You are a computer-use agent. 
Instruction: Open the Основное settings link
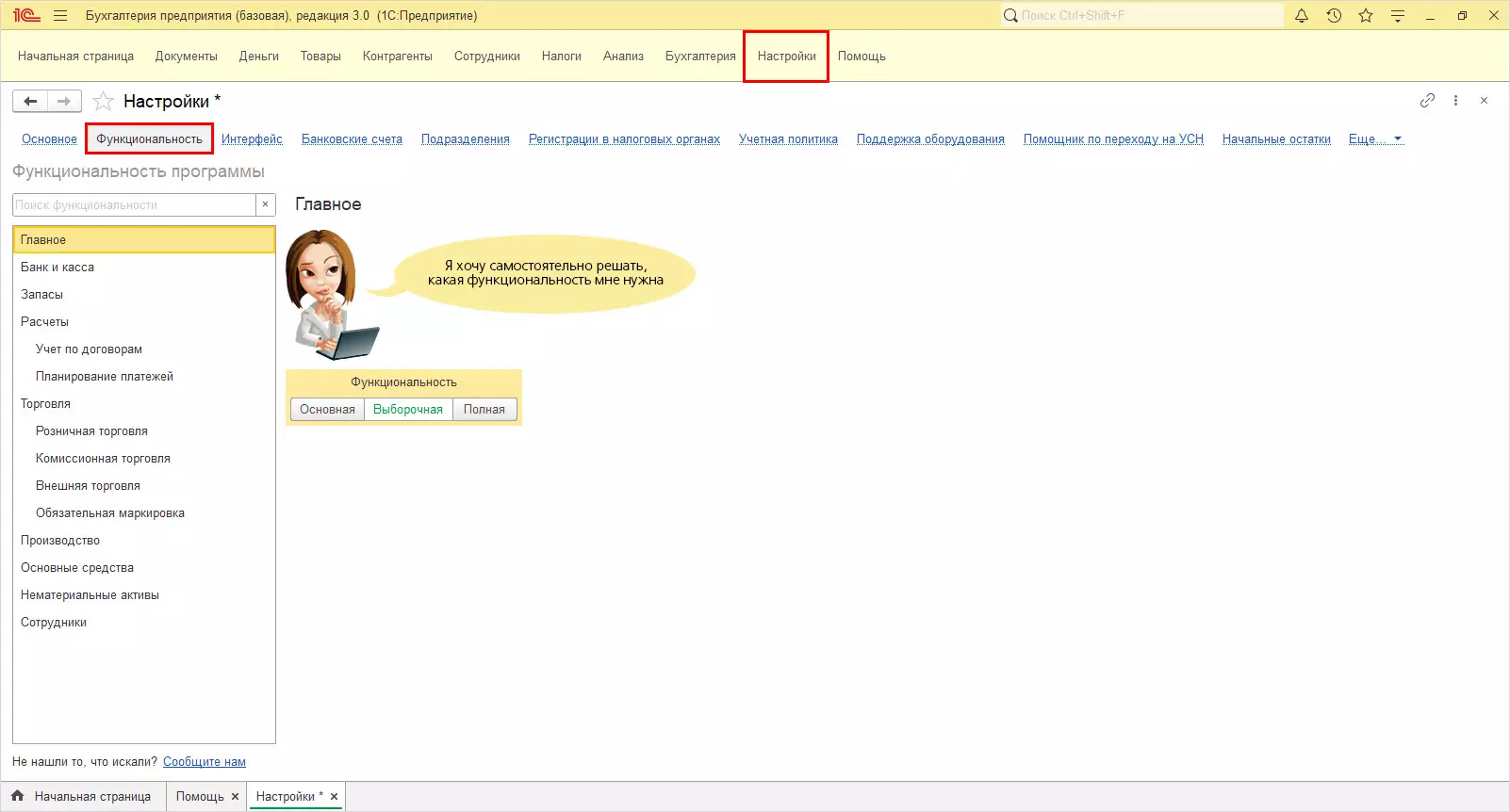[49, 139]
